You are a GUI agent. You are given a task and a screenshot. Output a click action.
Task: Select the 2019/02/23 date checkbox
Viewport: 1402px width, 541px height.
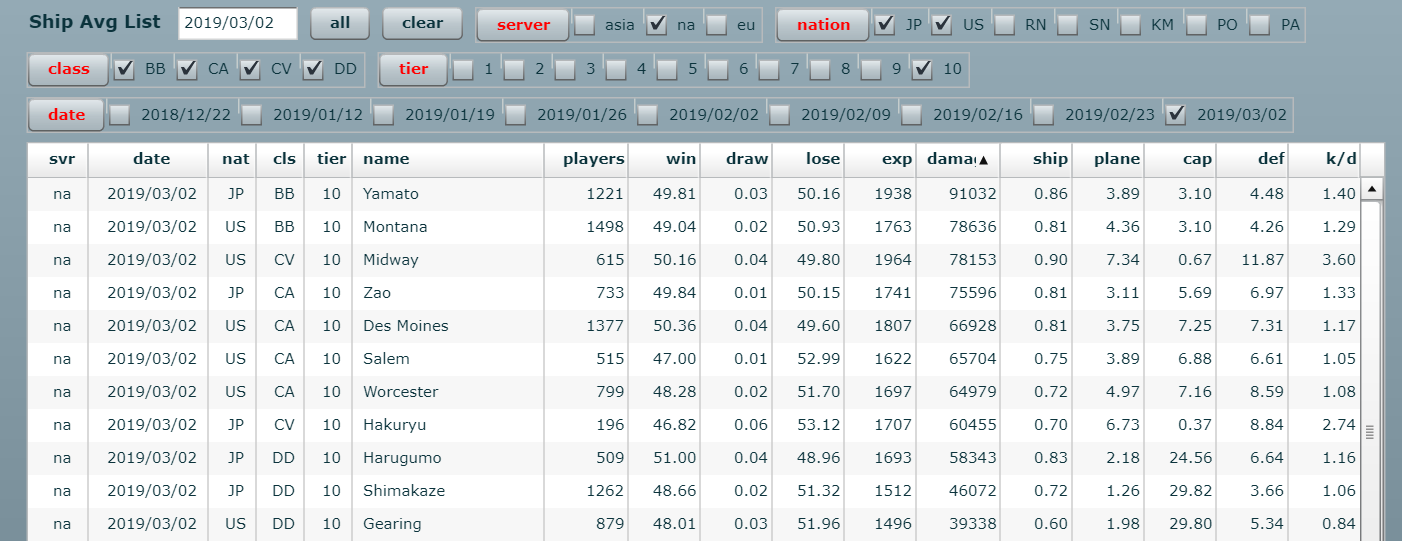pyautogui.click(x=1045, y=115)
